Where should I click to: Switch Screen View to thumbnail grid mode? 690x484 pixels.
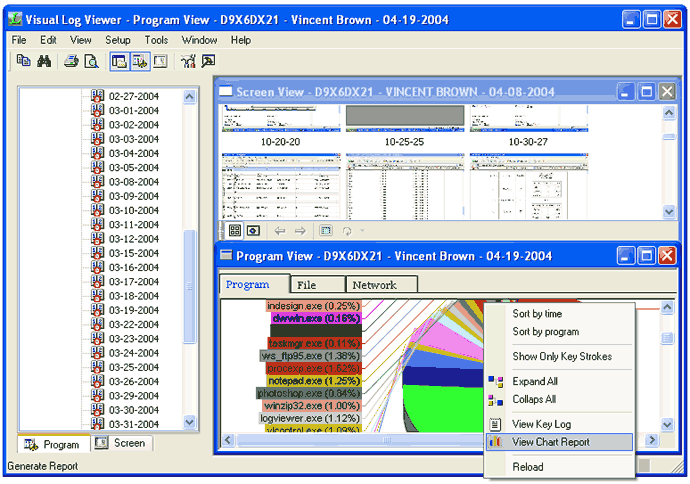tap(235, 230)
